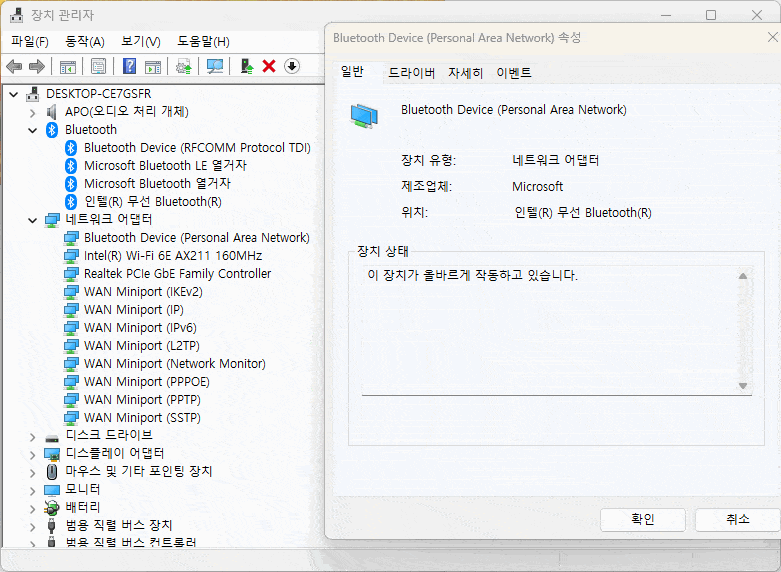
Task: Click the add driver computer icon
Action: [x=246, y=66]
